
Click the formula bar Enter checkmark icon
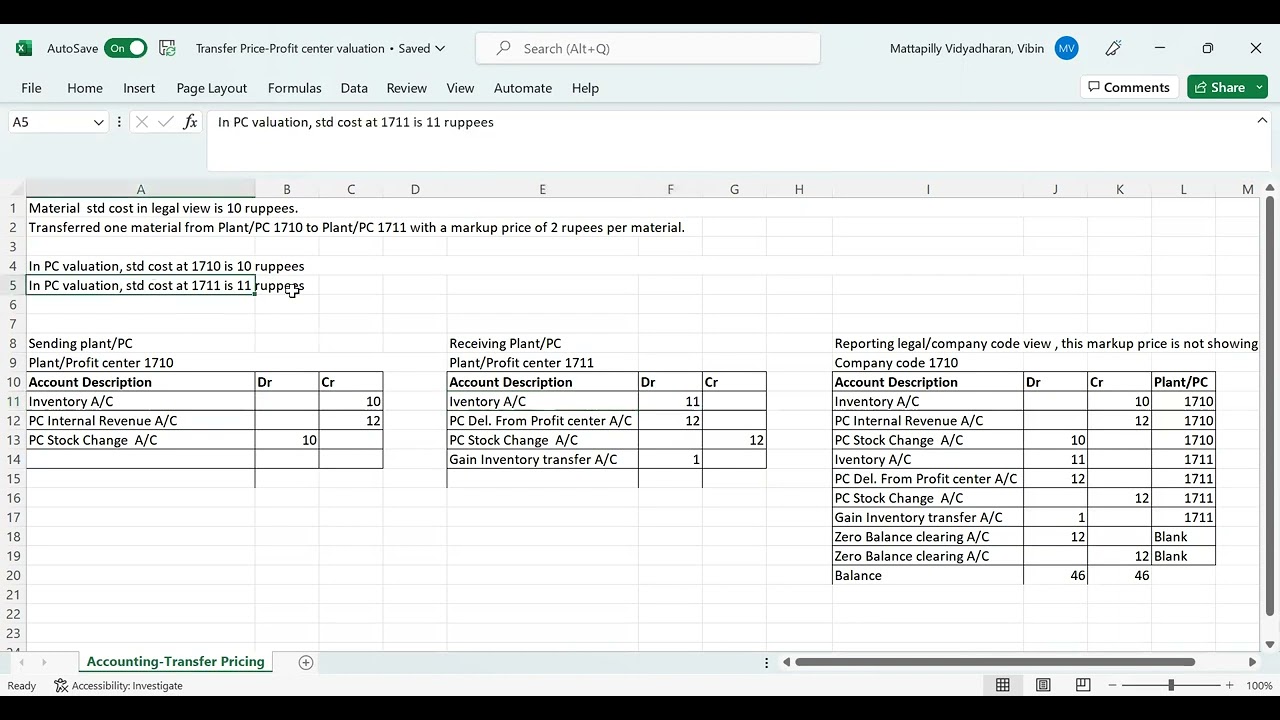(166, 122)
